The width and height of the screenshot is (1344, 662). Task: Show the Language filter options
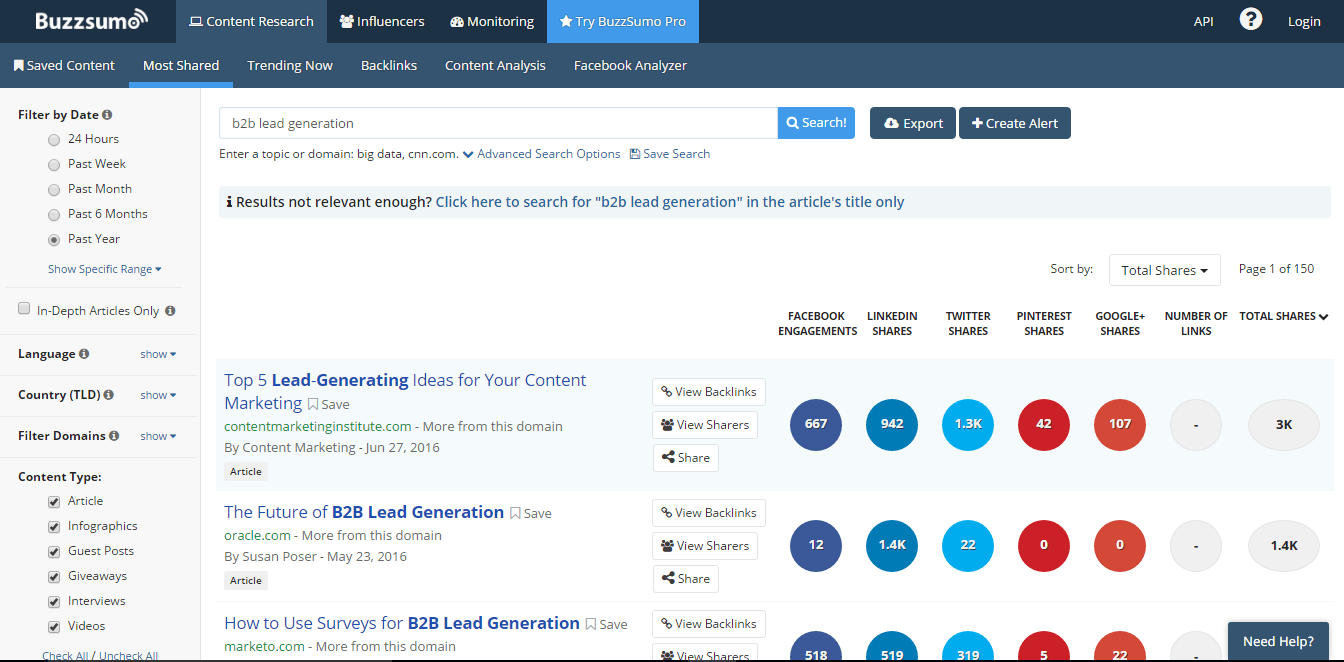[x=158, y=354]
